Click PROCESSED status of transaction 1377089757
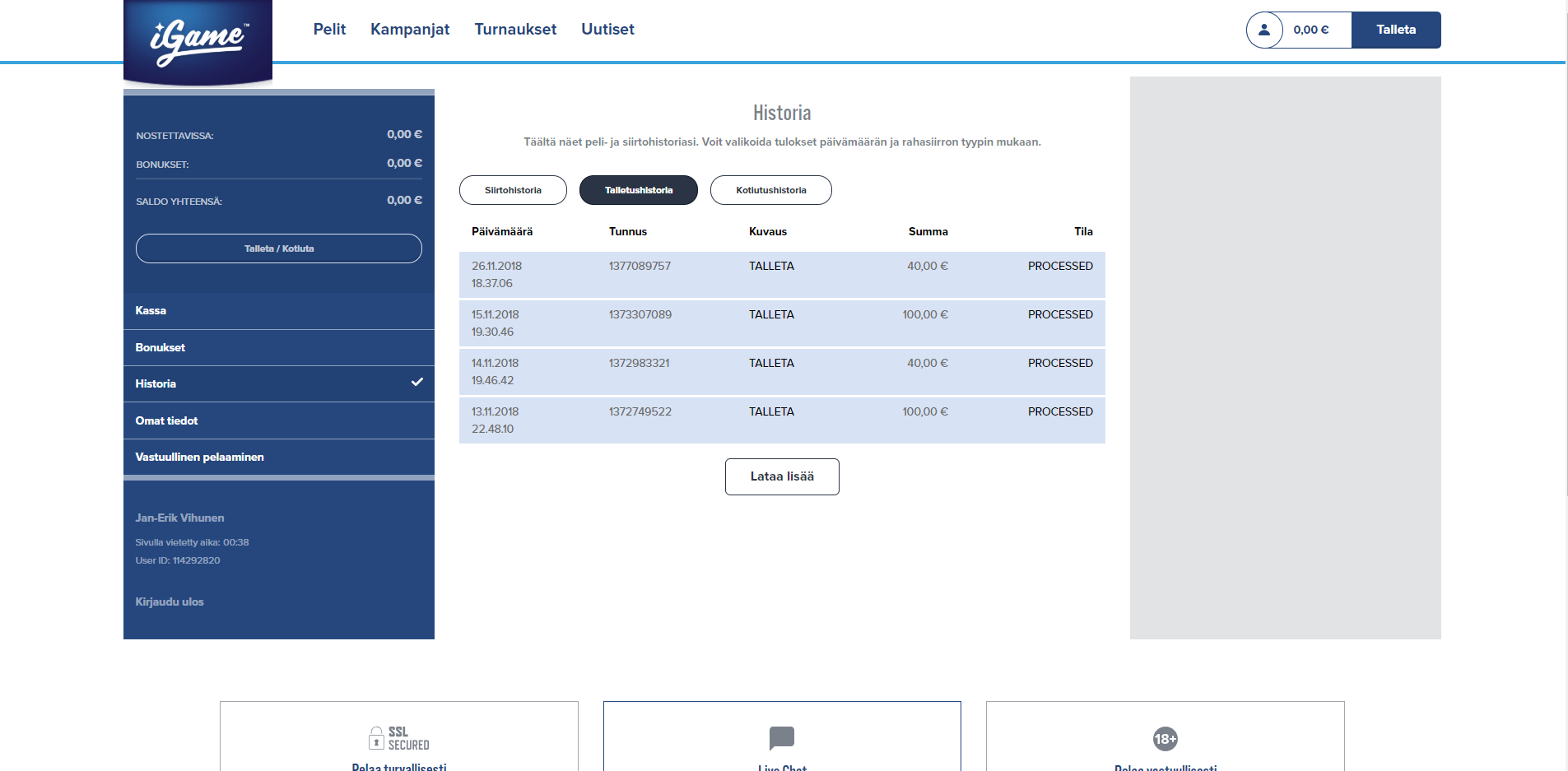 click(1060, 266)
